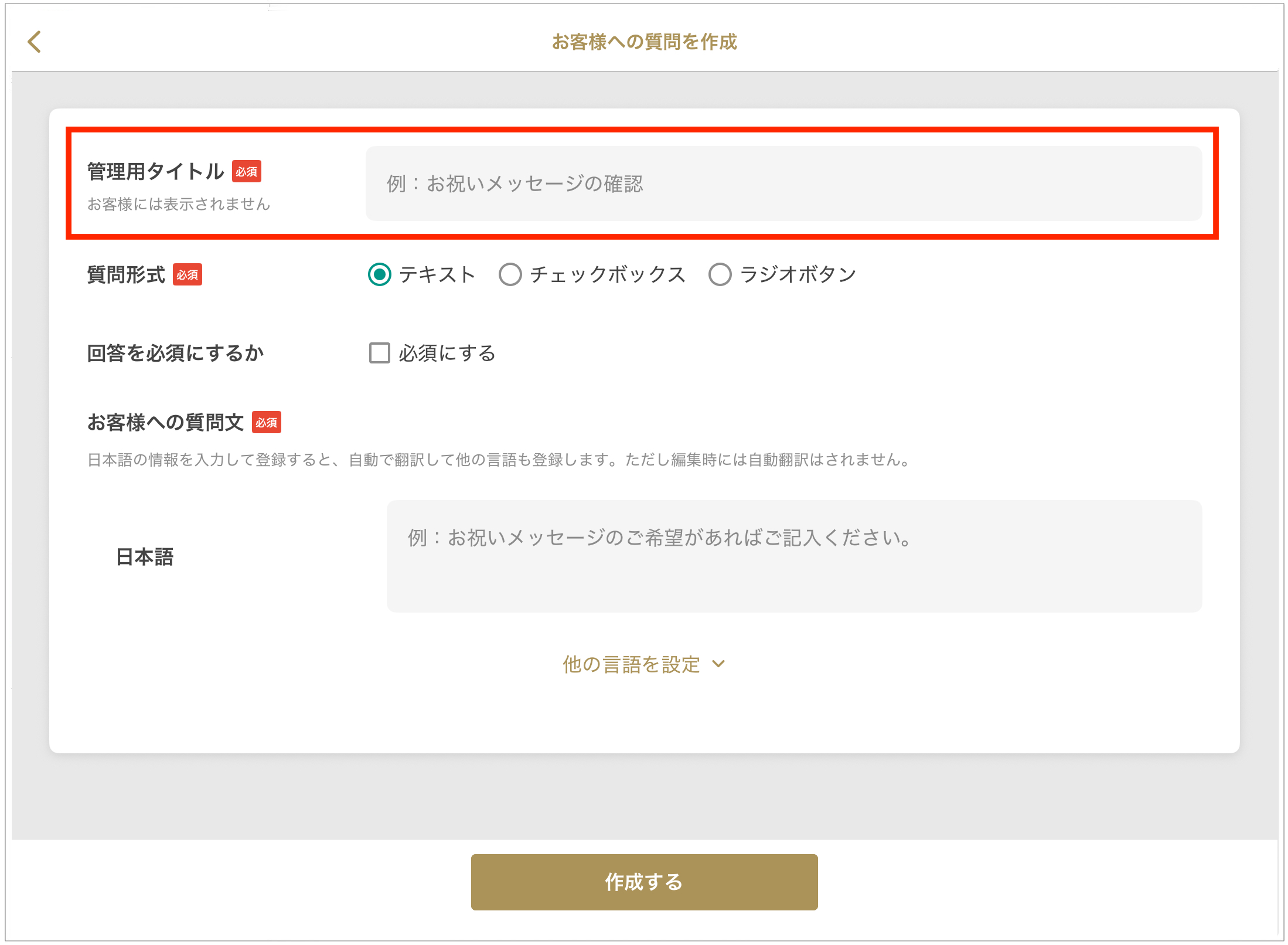This screenshot has height=945, width=1288.
Task: Select the テキスト radio button
Action: (x=380, y=274)
